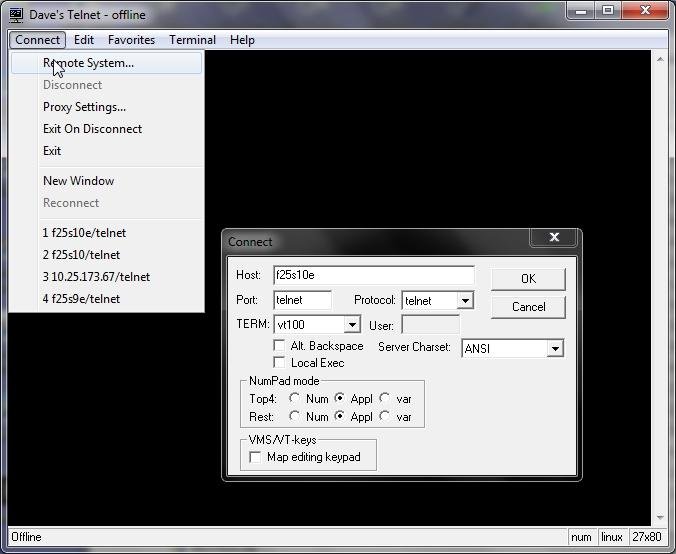The height and width of the screenshot is (554, 676).
Task: Select Rest Appl radio button
Action: click(x=340, y=416)
